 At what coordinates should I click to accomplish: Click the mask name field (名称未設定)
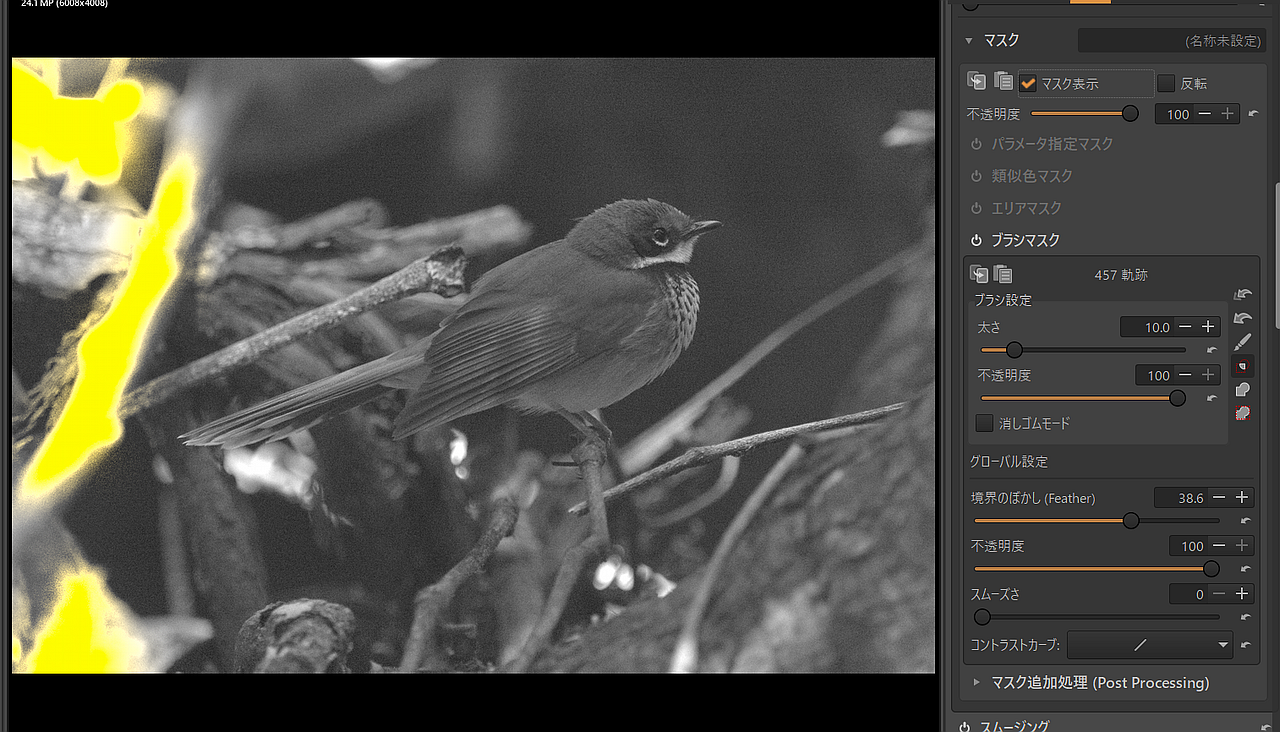pos(1172,41)
